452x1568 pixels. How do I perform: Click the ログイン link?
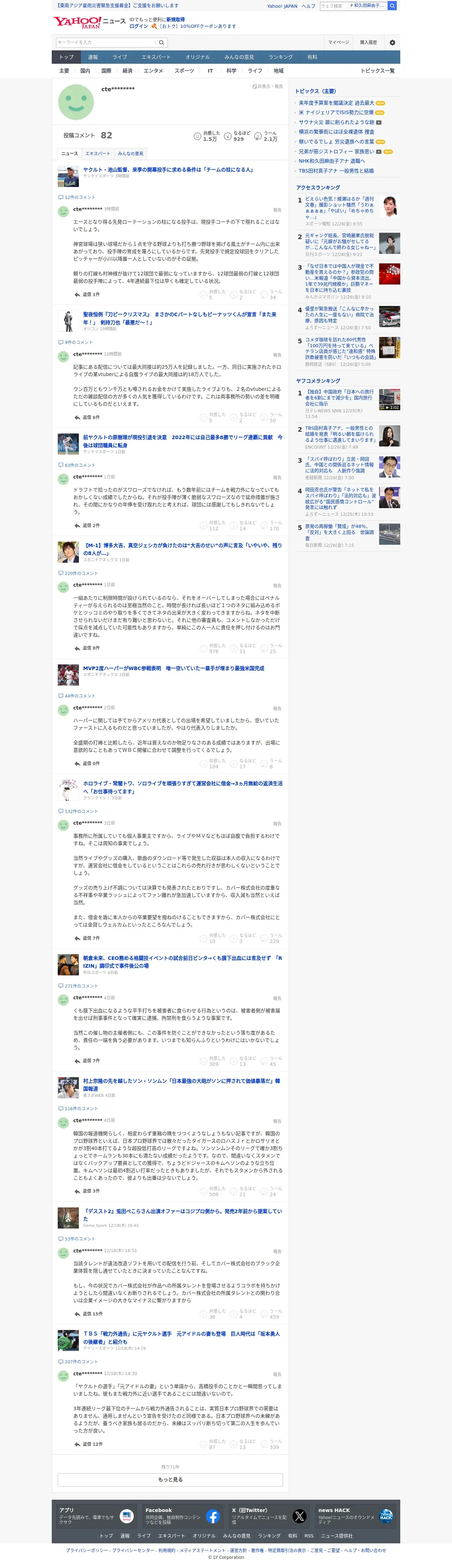point(139,26)
